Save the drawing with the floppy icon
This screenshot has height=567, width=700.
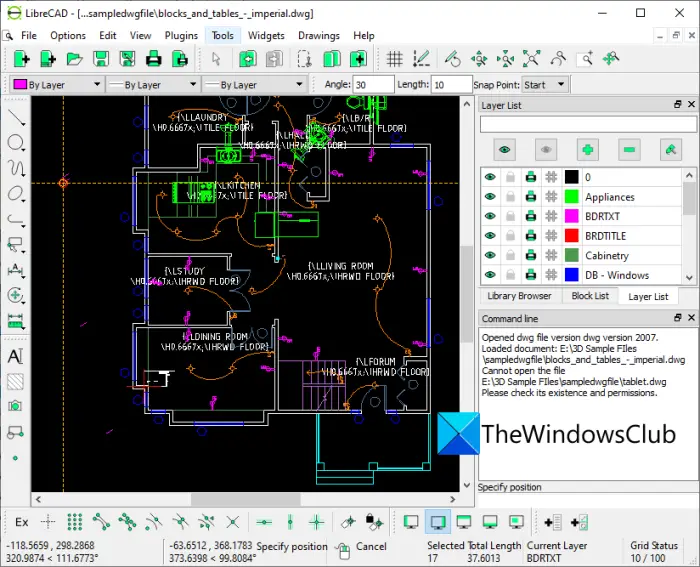pyautogui.click(x=101, y=58)
